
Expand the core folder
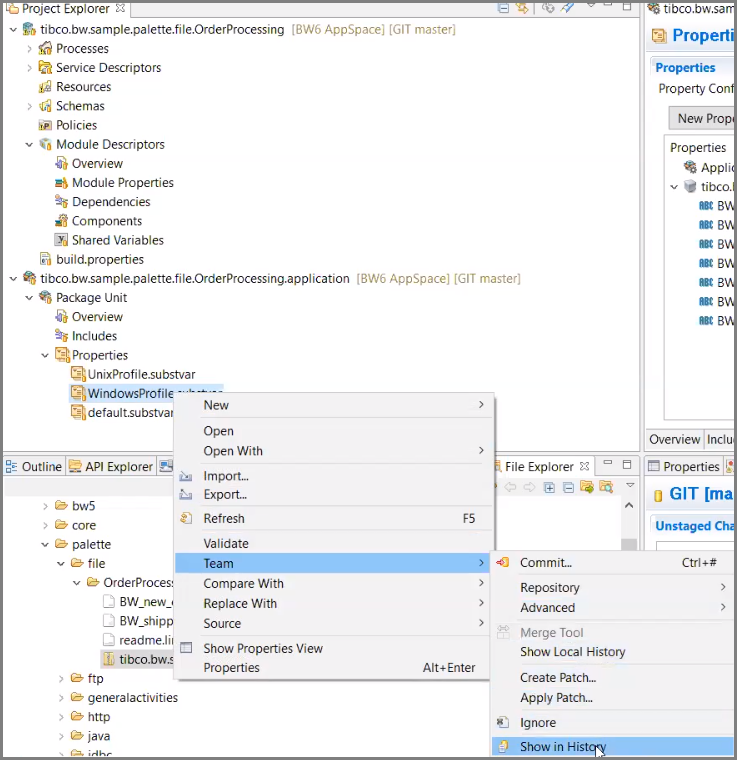(x=45, y=525)
